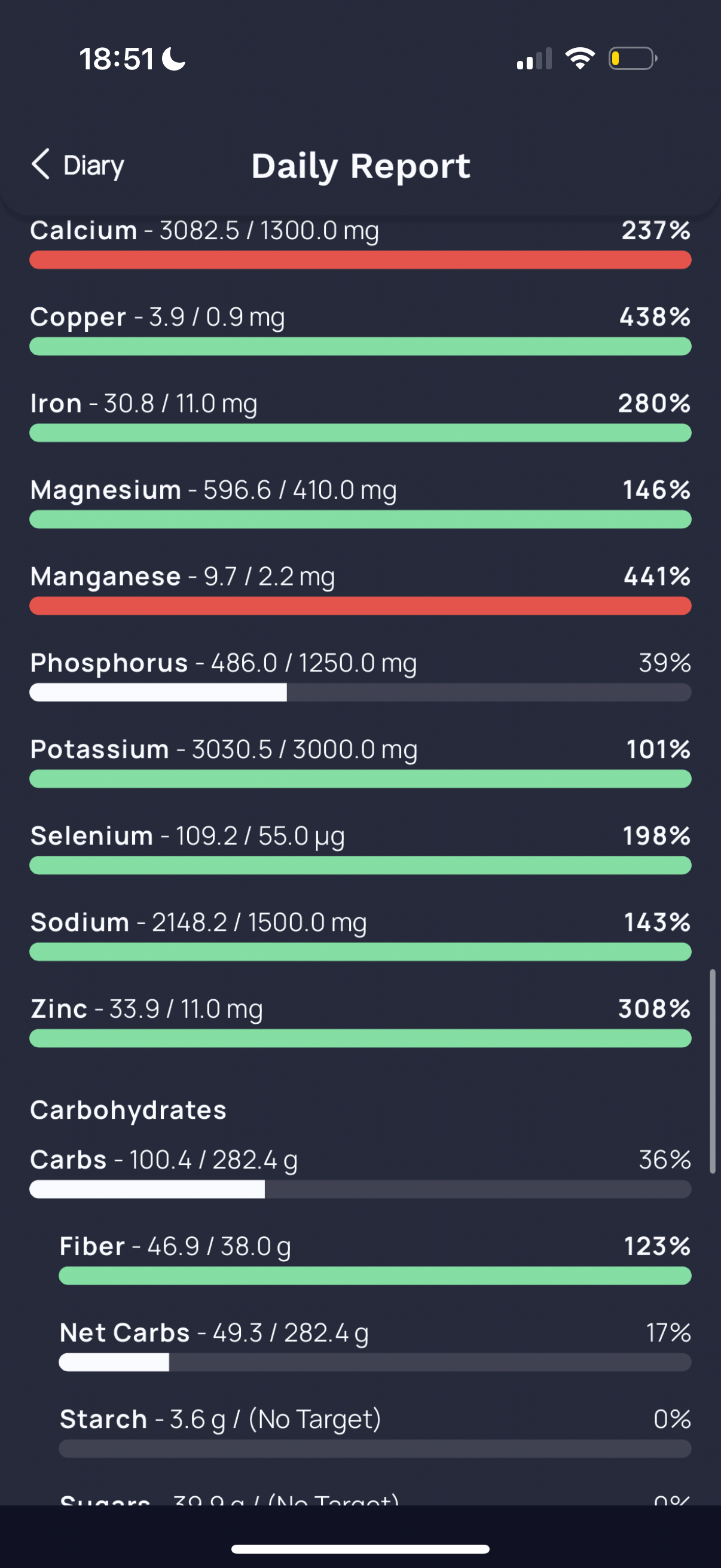Viewport: 721px width, 1568px height.
Task: Tap the green Iron progress bar
Action: (360, 433)
